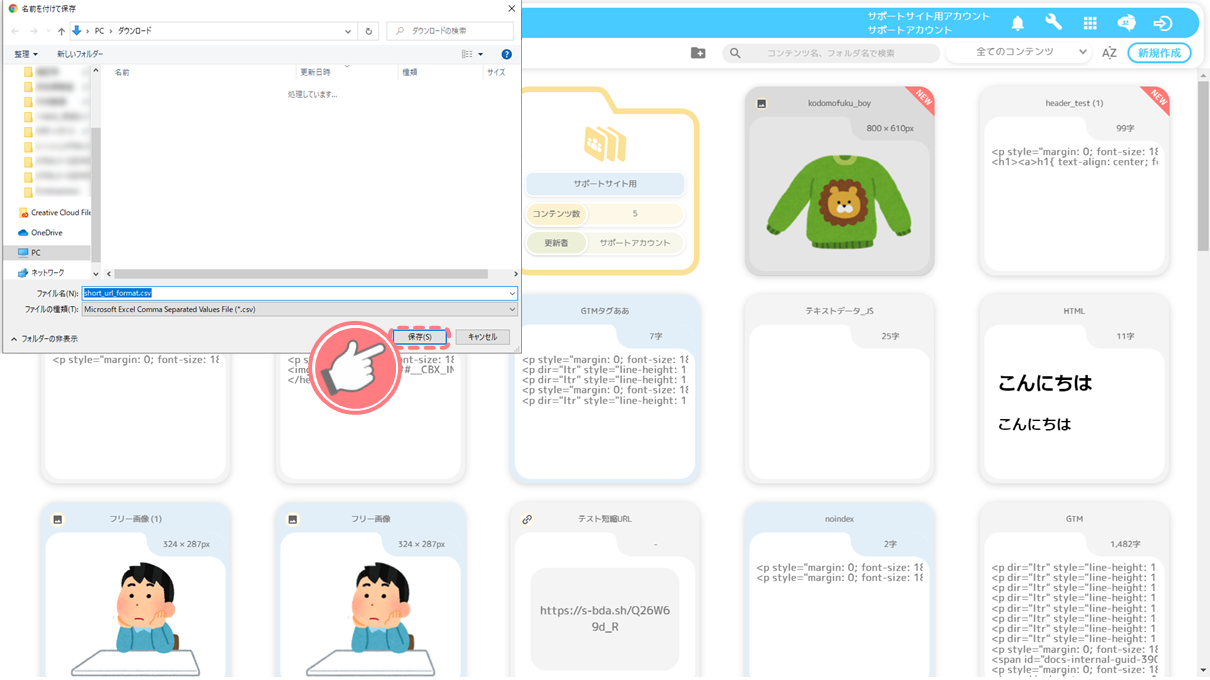Screen dimensions: 1210x680
Task: Collapse folders with フォルダーの非表示
Action: tap(44, 339)
